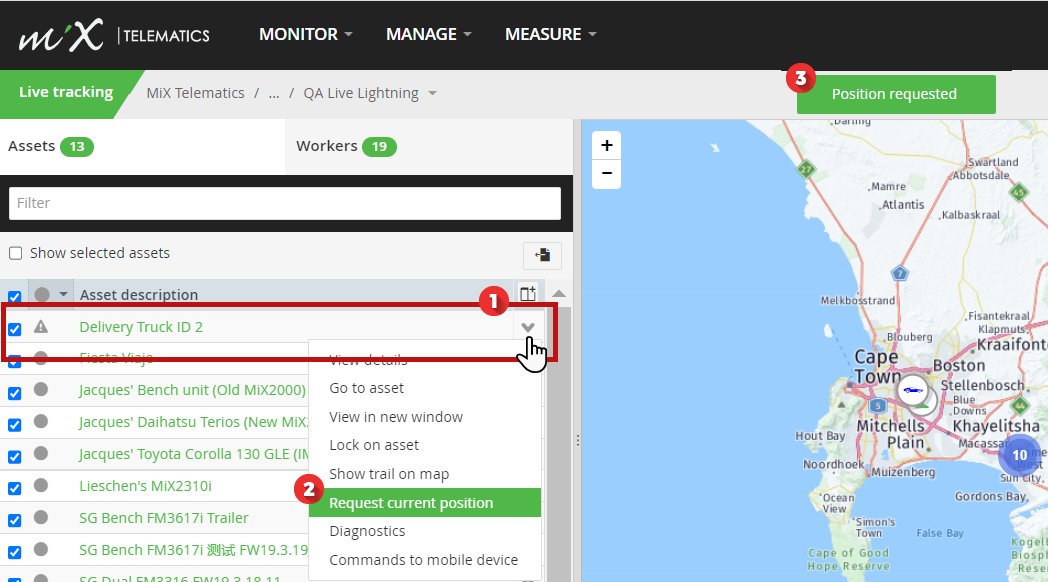Click into the asset Filter input field
The image size is (1048, 582).
(x=285, y=203)
